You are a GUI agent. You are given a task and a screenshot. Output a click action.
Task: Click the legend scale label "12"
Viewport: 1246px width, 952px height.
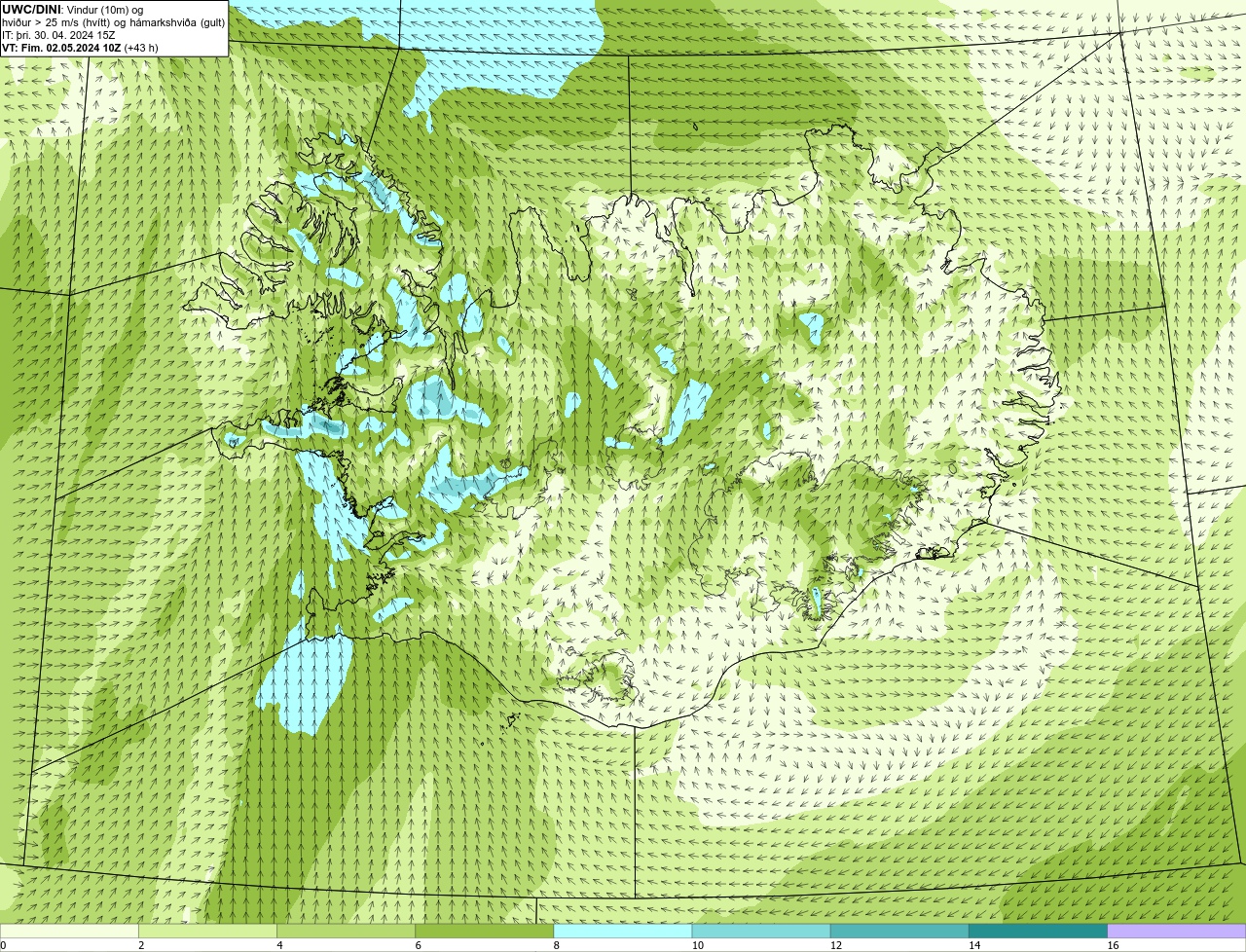(x=836, y=945)
